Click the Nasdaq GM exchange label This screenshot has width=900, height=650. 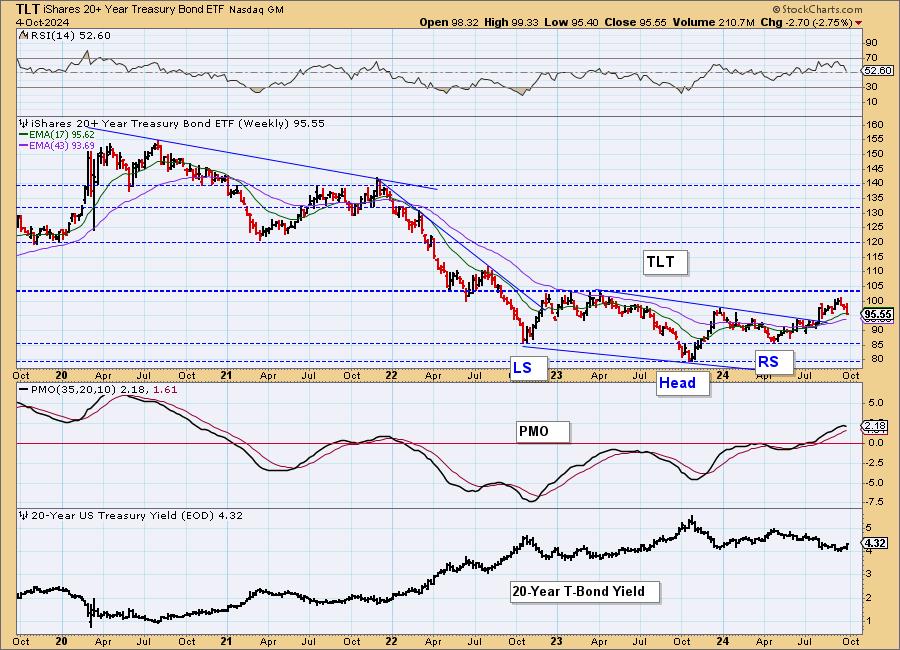coord(256,10)
